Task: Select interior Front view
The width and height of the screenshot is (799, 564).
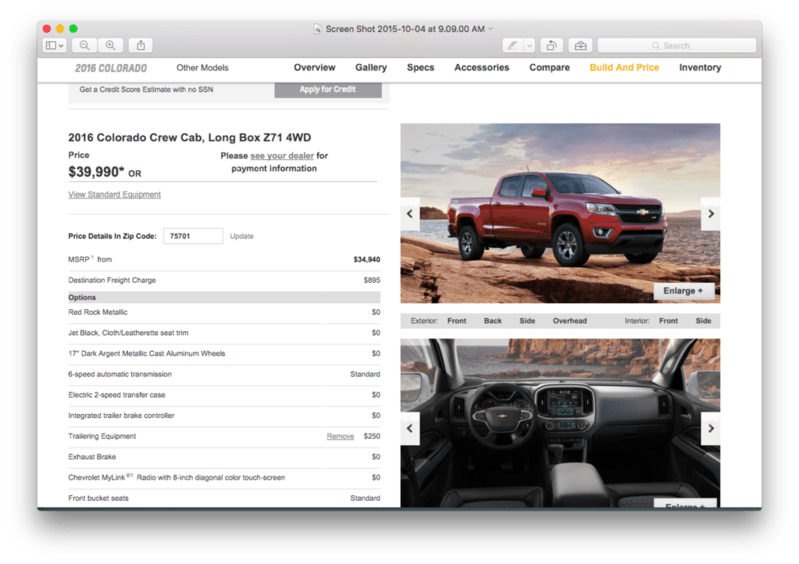Action: 668,321
